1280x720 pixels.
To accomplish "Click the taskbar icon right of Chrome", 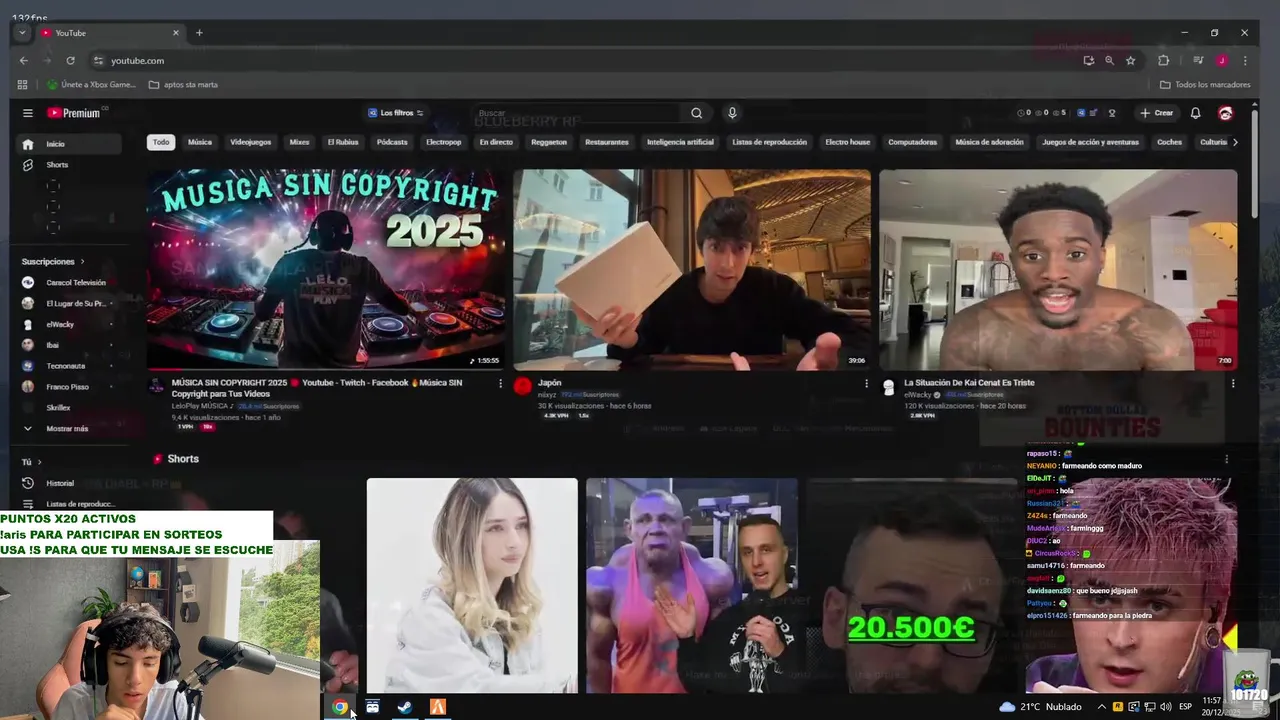I will pos(372,707).
